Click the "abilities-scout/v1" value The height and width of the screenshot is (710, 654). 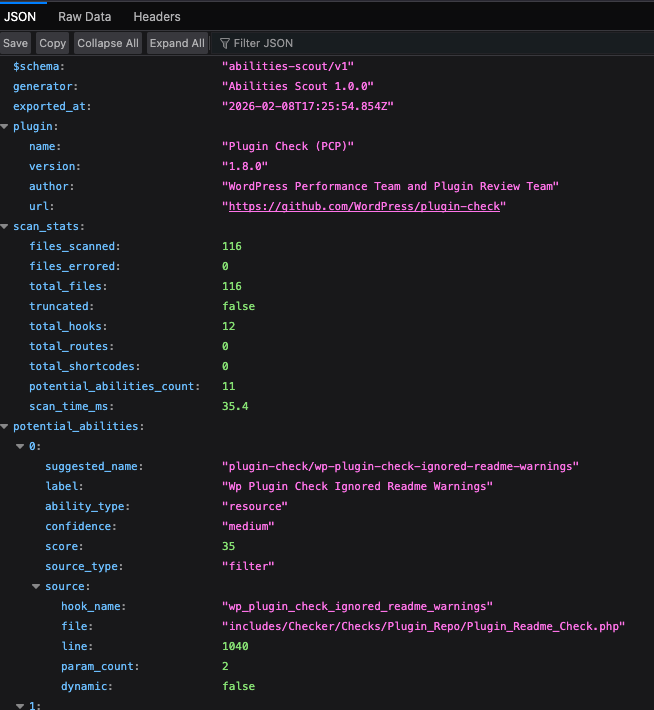(x=288, y=66)
